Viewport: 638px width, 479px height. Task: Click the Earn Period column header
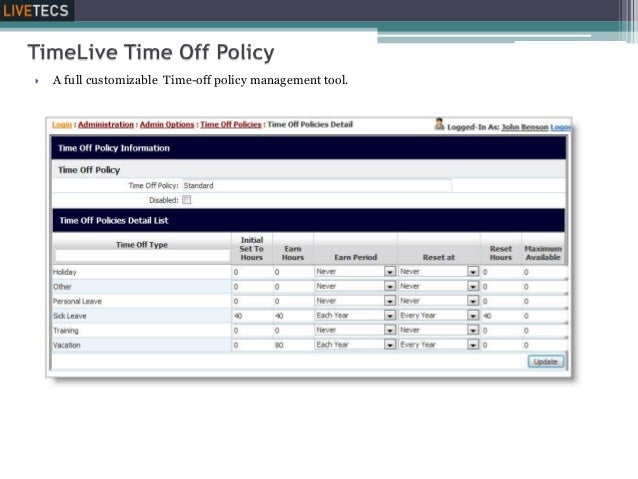(x=356, y=257)
